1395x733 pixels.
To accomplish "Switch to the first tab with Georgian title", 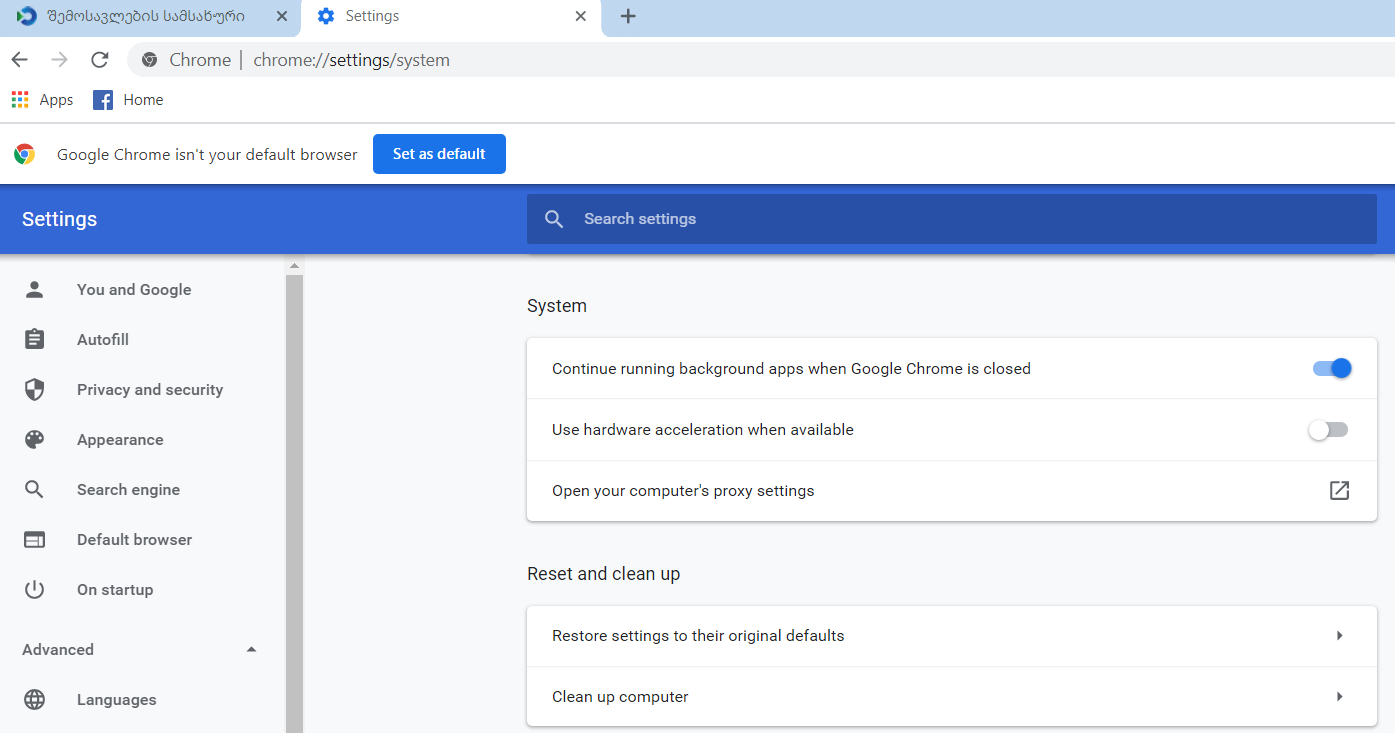I will point(150,17).
